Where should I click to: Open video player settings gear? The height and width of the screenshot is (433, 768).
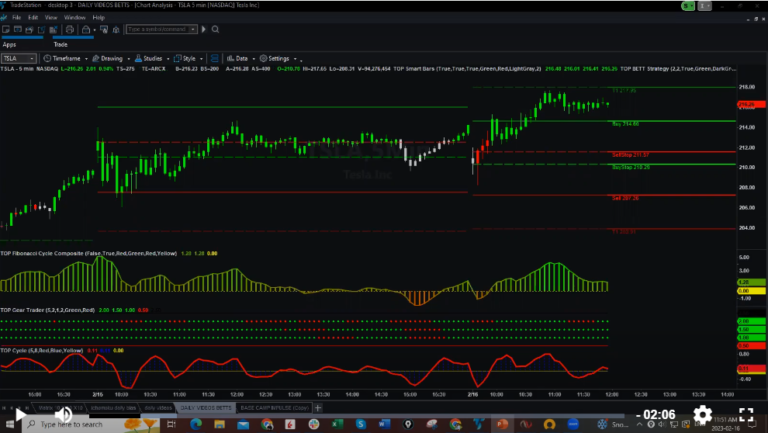click(702, 415)
